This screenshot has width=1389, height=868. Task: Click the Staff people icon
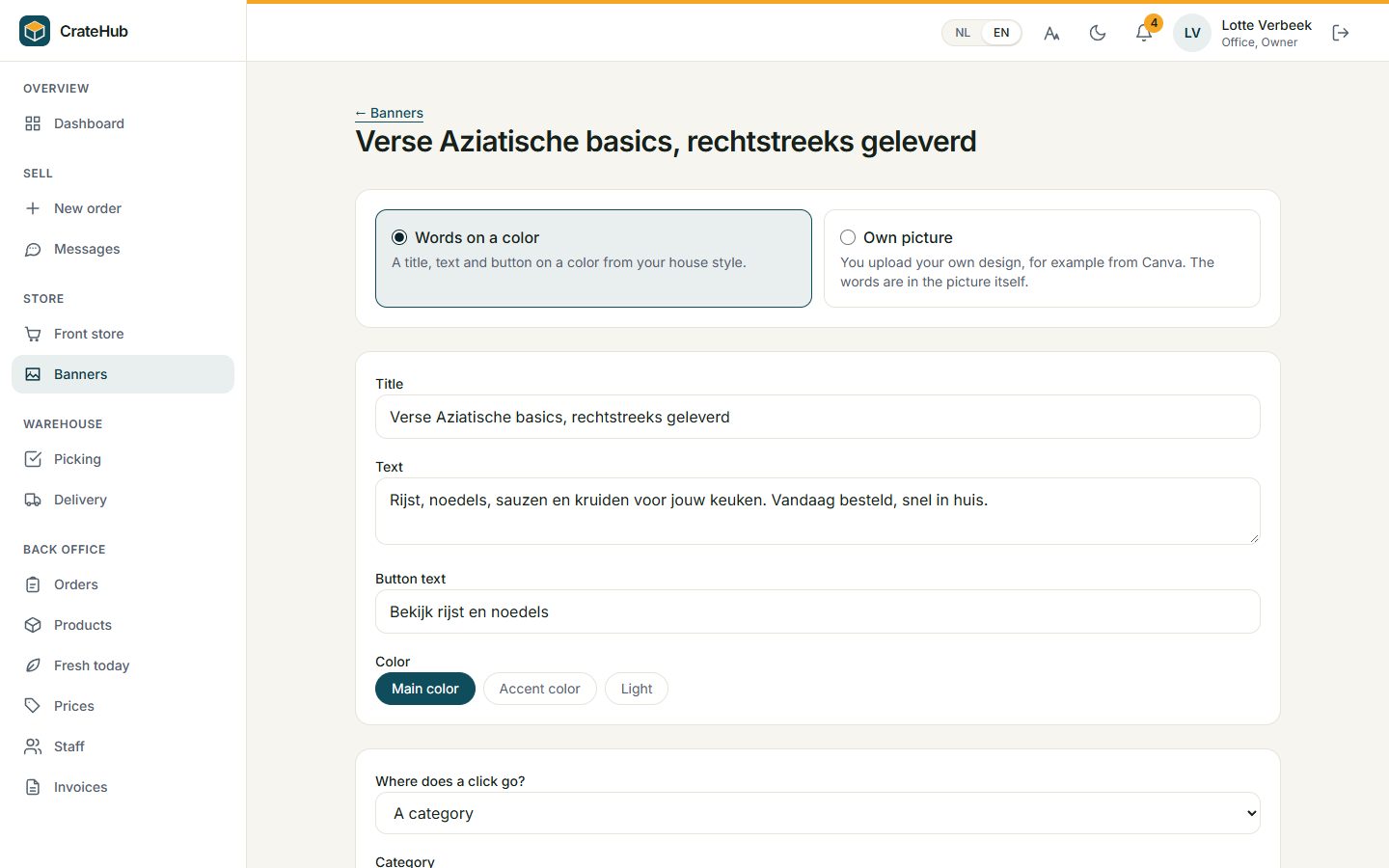(33, 746)
